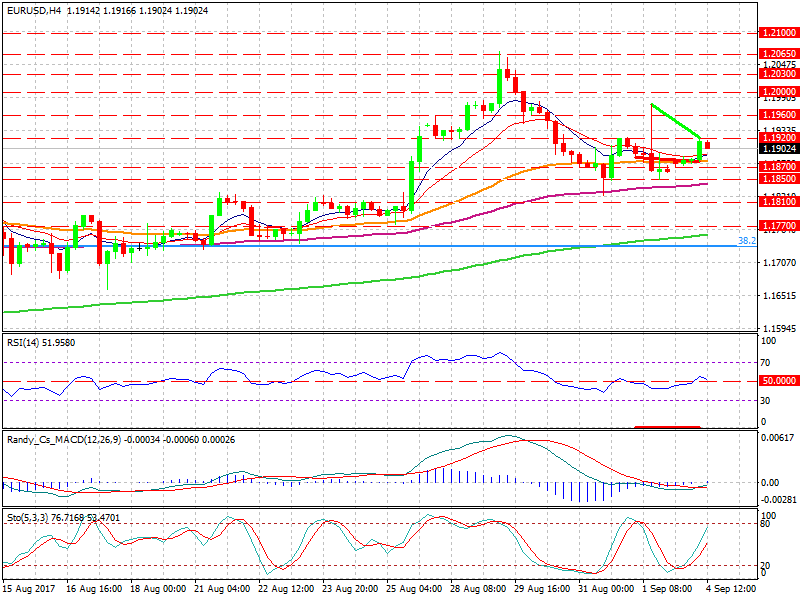
Task: Click the 1 Sep 08:00 time label
Action: [x=667, y=589]
